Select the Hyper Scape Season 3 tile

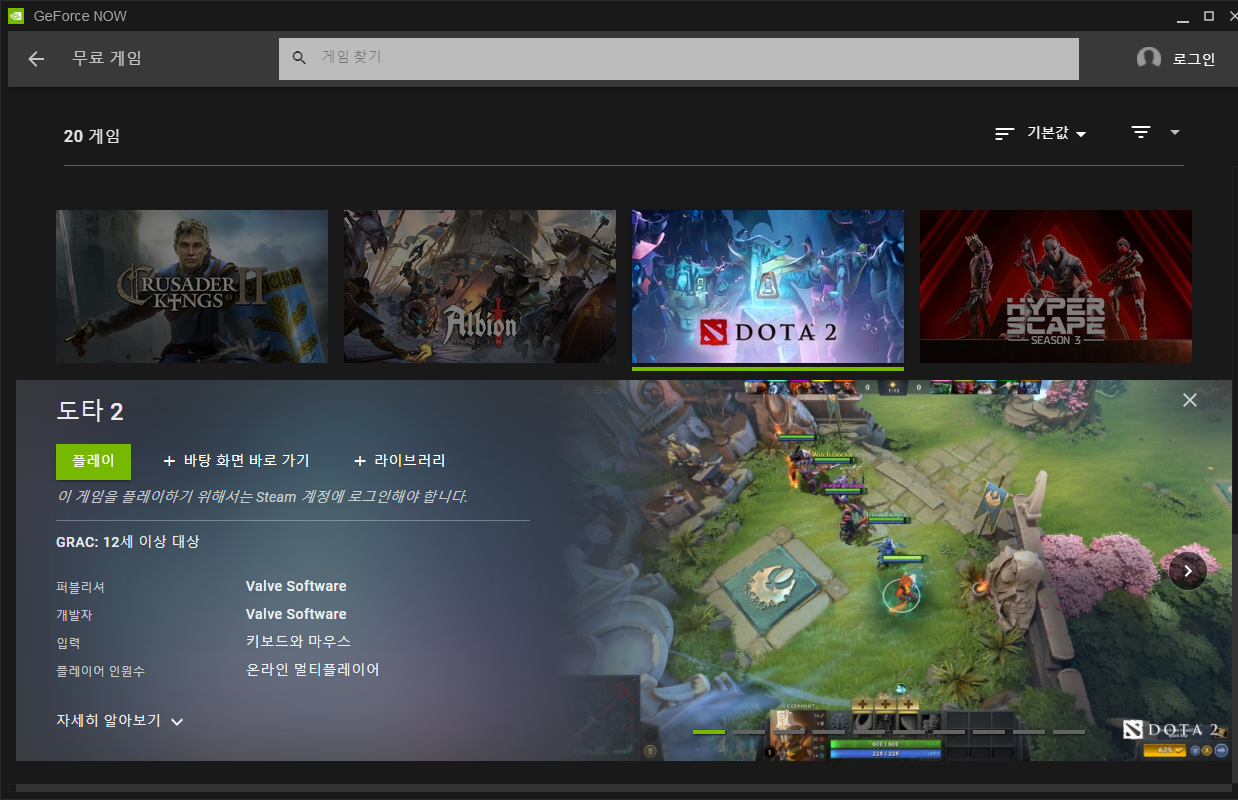click(x=1056, y=286)
